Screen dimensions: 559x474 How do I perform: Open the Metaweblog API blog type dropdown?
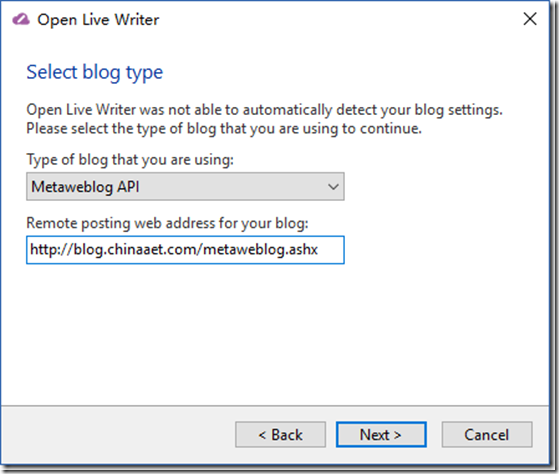pyautogui.click(x=185, y=186)
